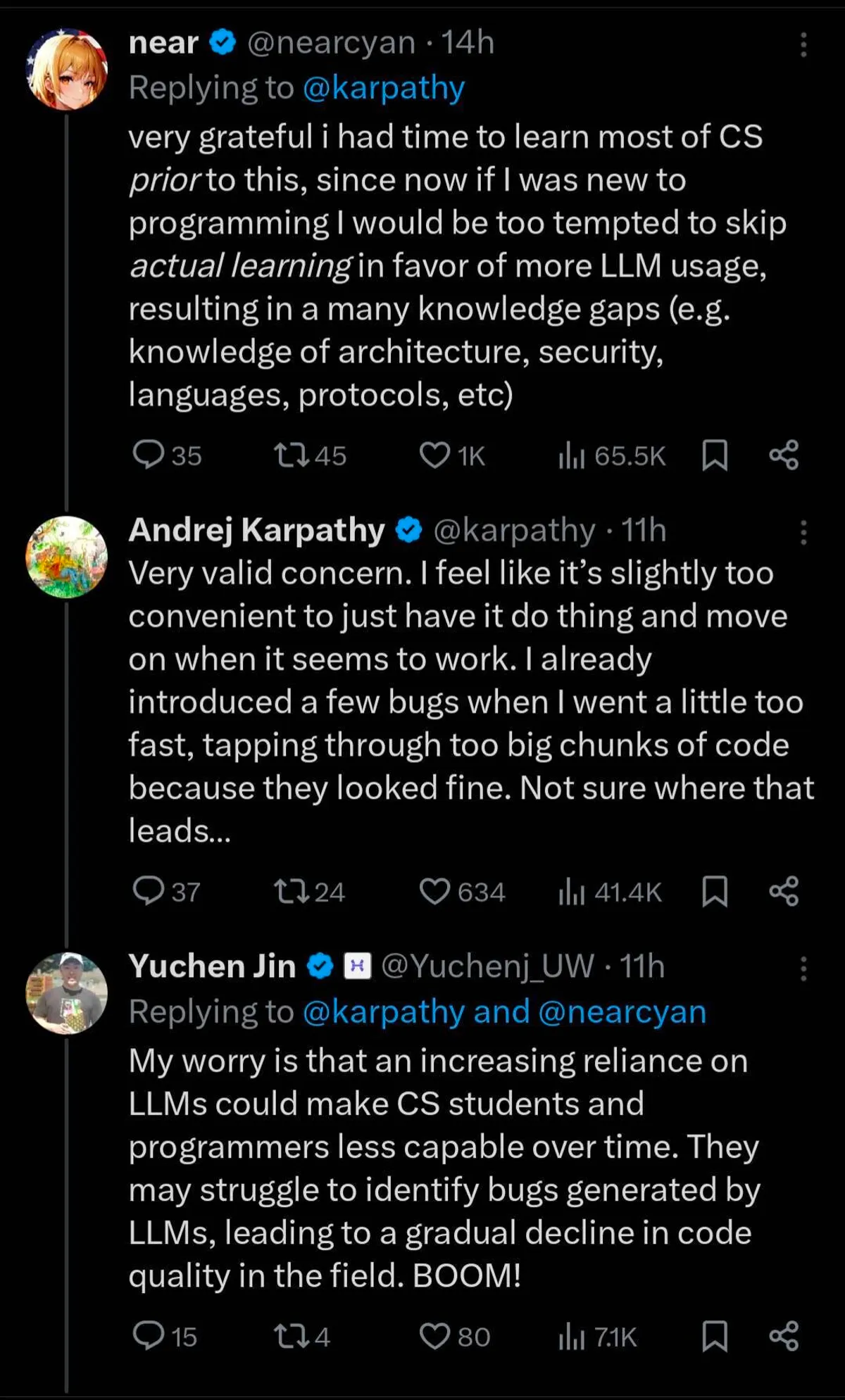The width and height of the screenshot is (845, 1400).
Task: Open more options on Karpathy's tweet
Action: [x=803, y=532]
